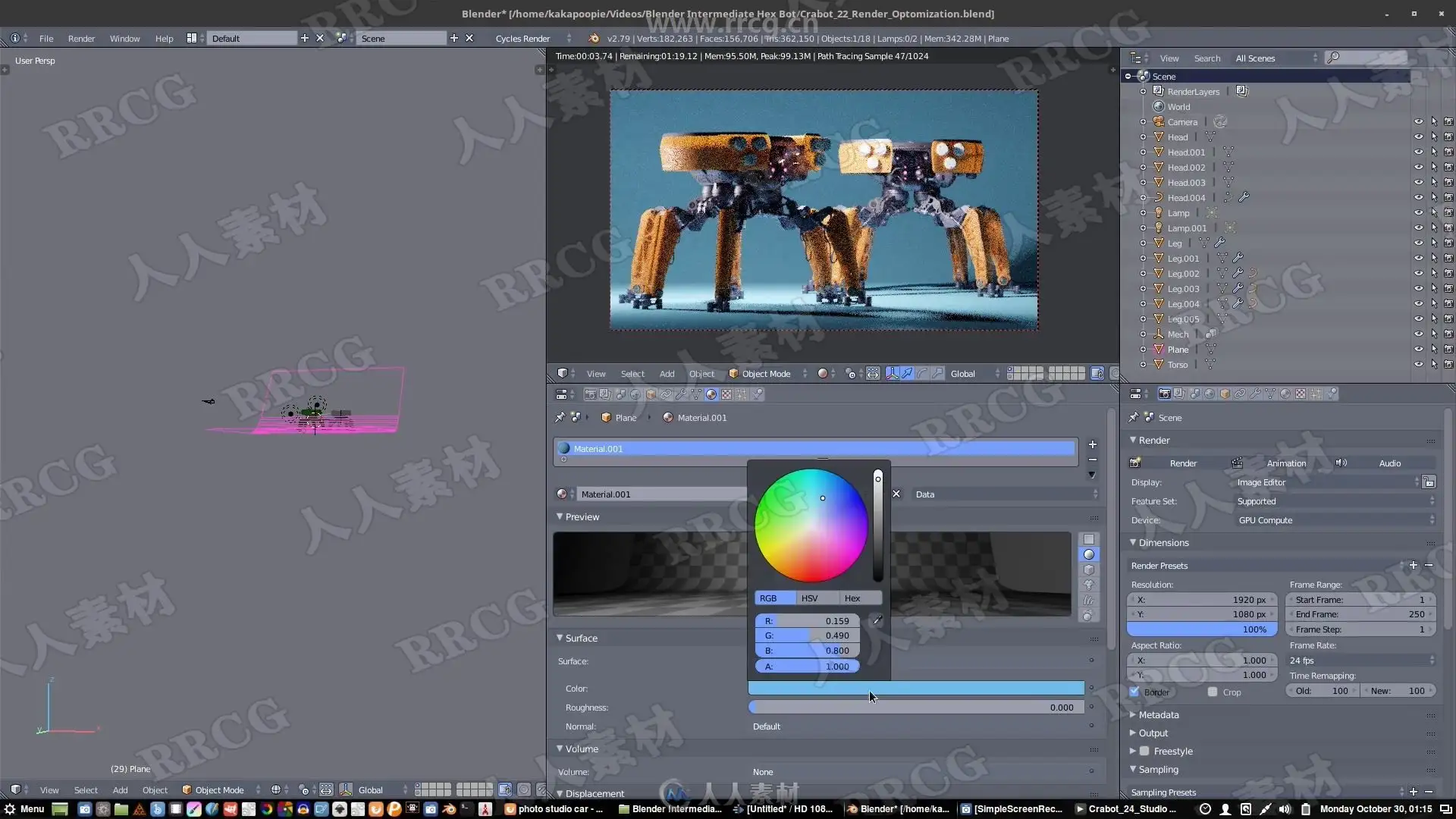Choose the sphere preview type icon
This screenshot has width=1456, height=819.
coord(1088,554)
